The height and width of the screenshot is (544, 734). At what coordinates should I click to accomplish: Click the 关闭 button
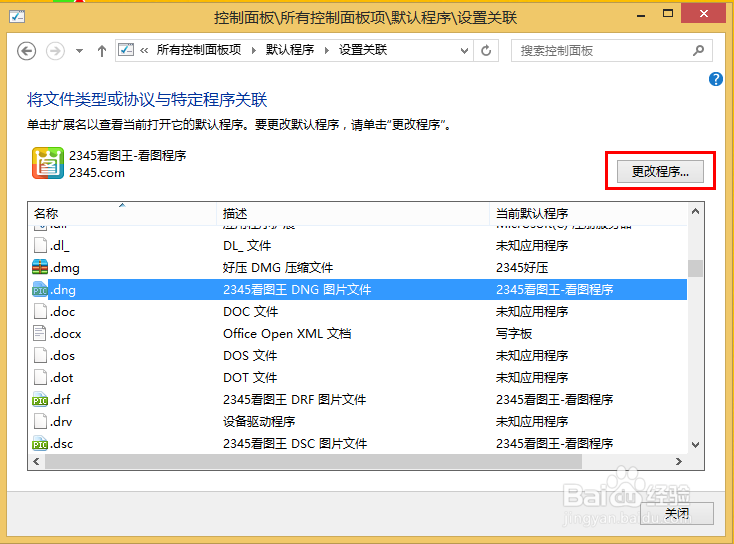[x=677, y=514]
